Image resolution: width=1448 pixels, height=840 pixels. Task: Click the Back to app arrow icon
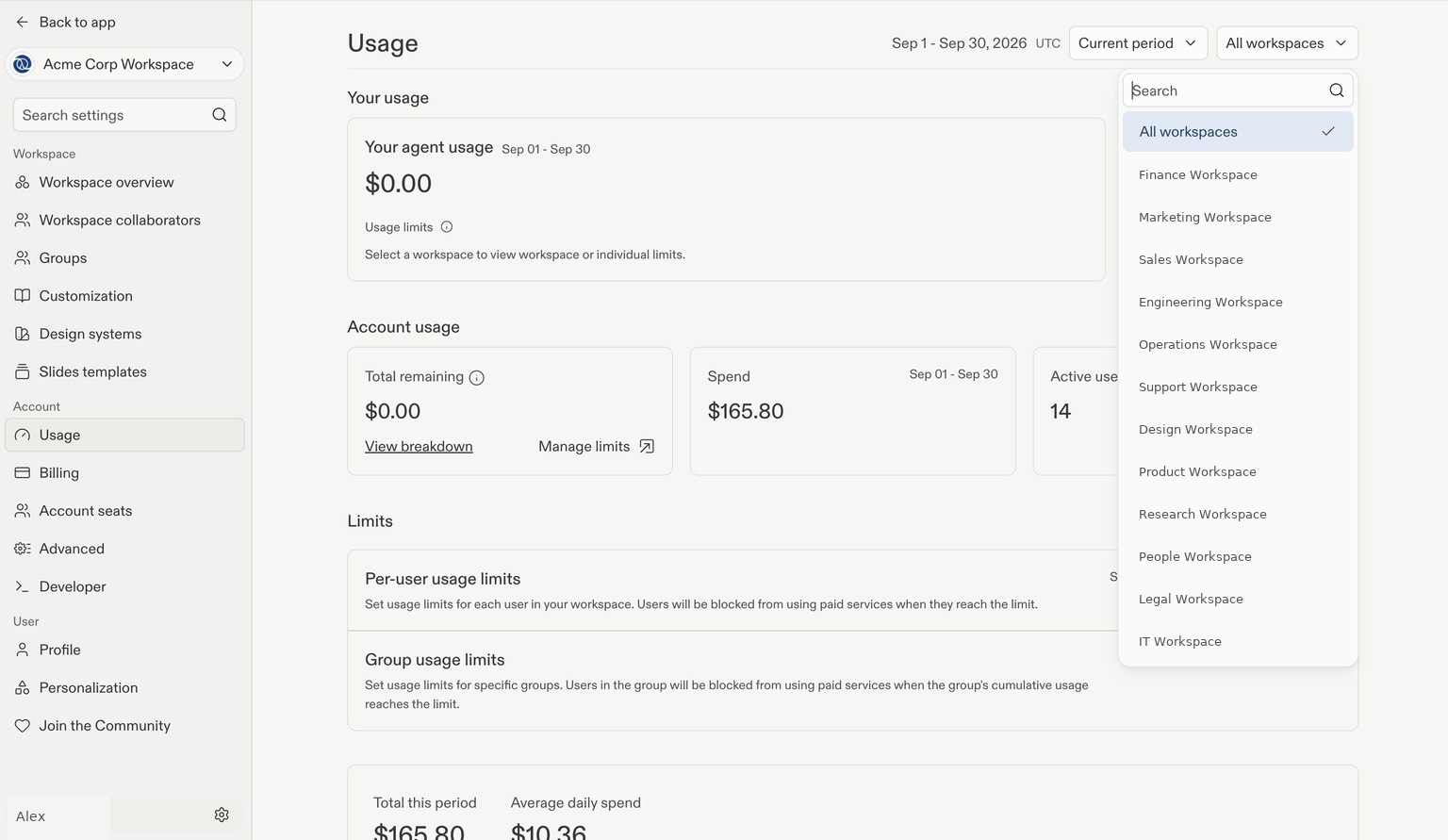click(23, 22)
